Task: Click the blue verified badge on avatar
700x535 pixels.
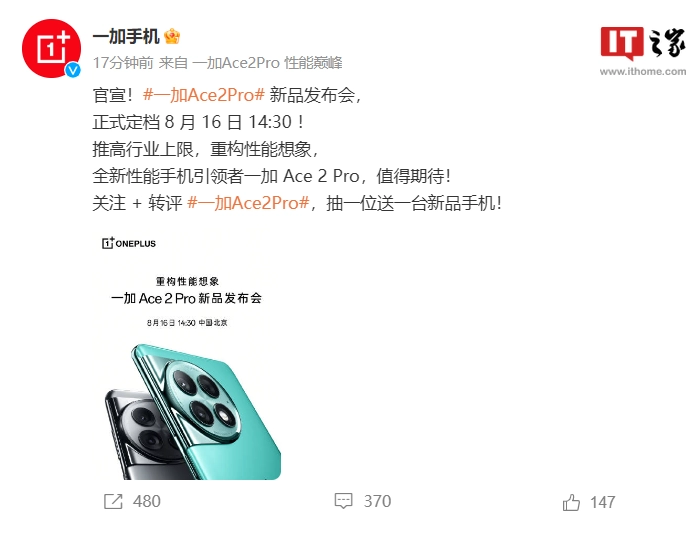Action: (73, 70)
